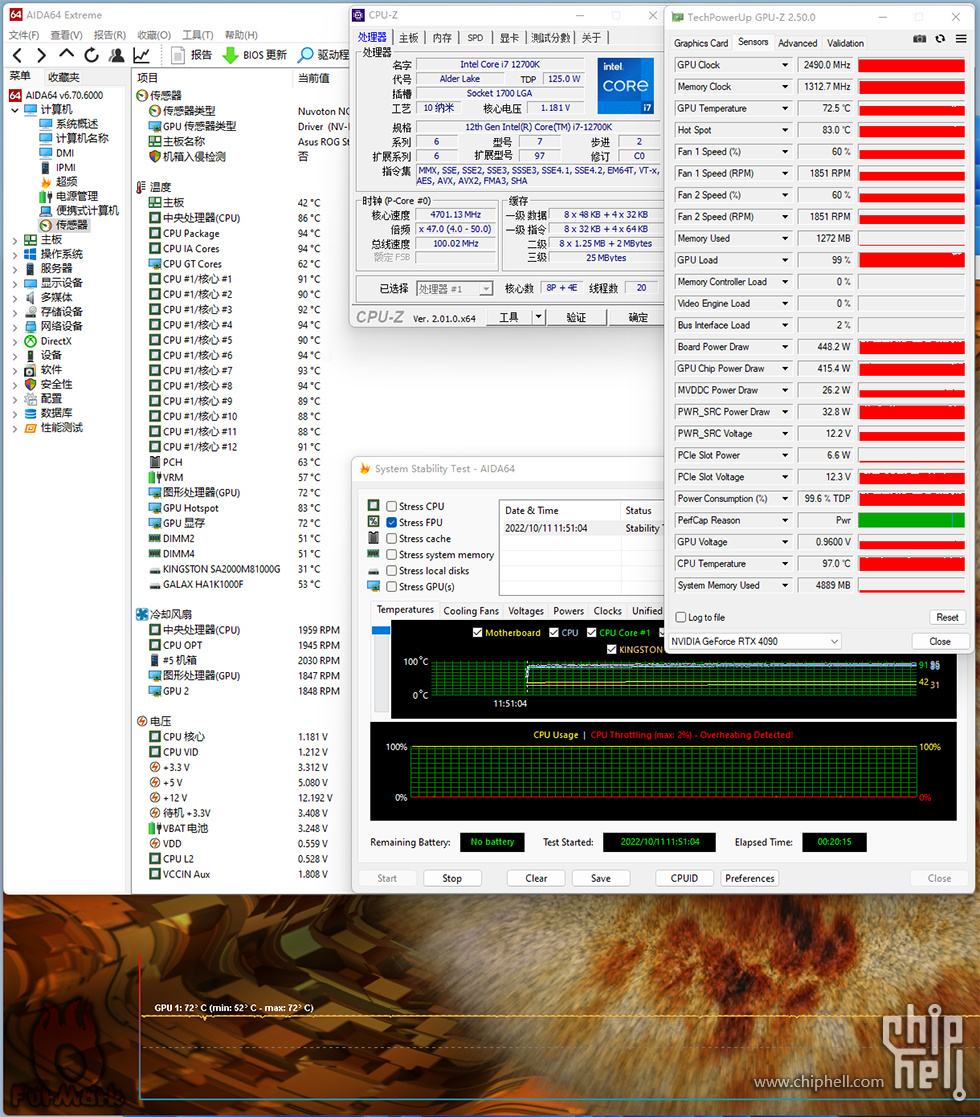Click the GPU-Z screenshot camera icon
This screenshot has width=980, height=1117.
(919, 39)
